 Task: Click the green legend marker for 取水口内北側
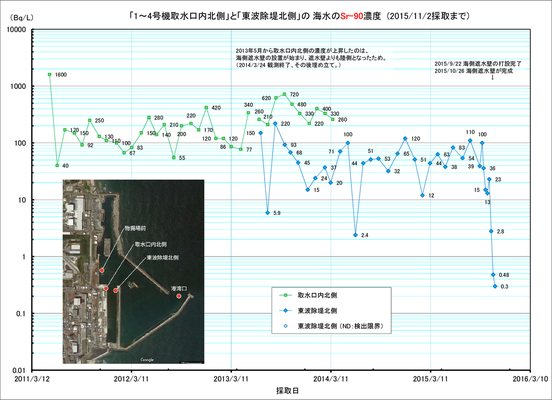tap(286, 295)
